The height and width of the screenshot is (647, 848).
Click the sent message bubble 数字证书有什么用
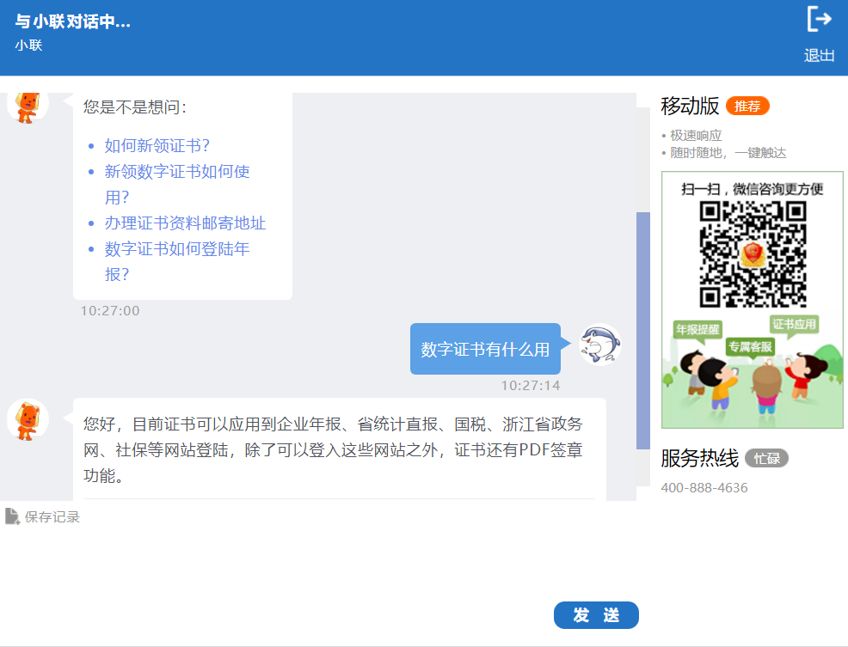pyautogui.click(x=485, y=349)
